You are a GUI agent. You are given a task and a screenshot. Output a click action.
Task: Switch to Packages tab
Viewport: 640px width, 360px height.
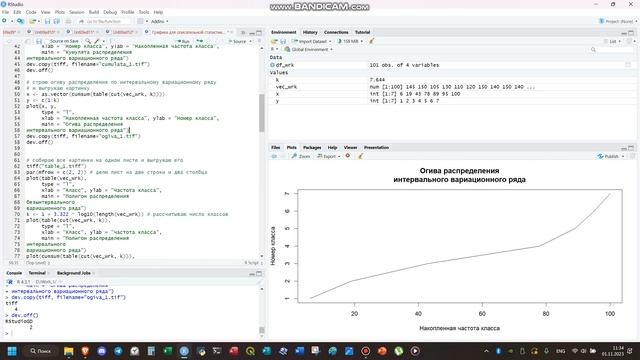[x=312, y=147]
